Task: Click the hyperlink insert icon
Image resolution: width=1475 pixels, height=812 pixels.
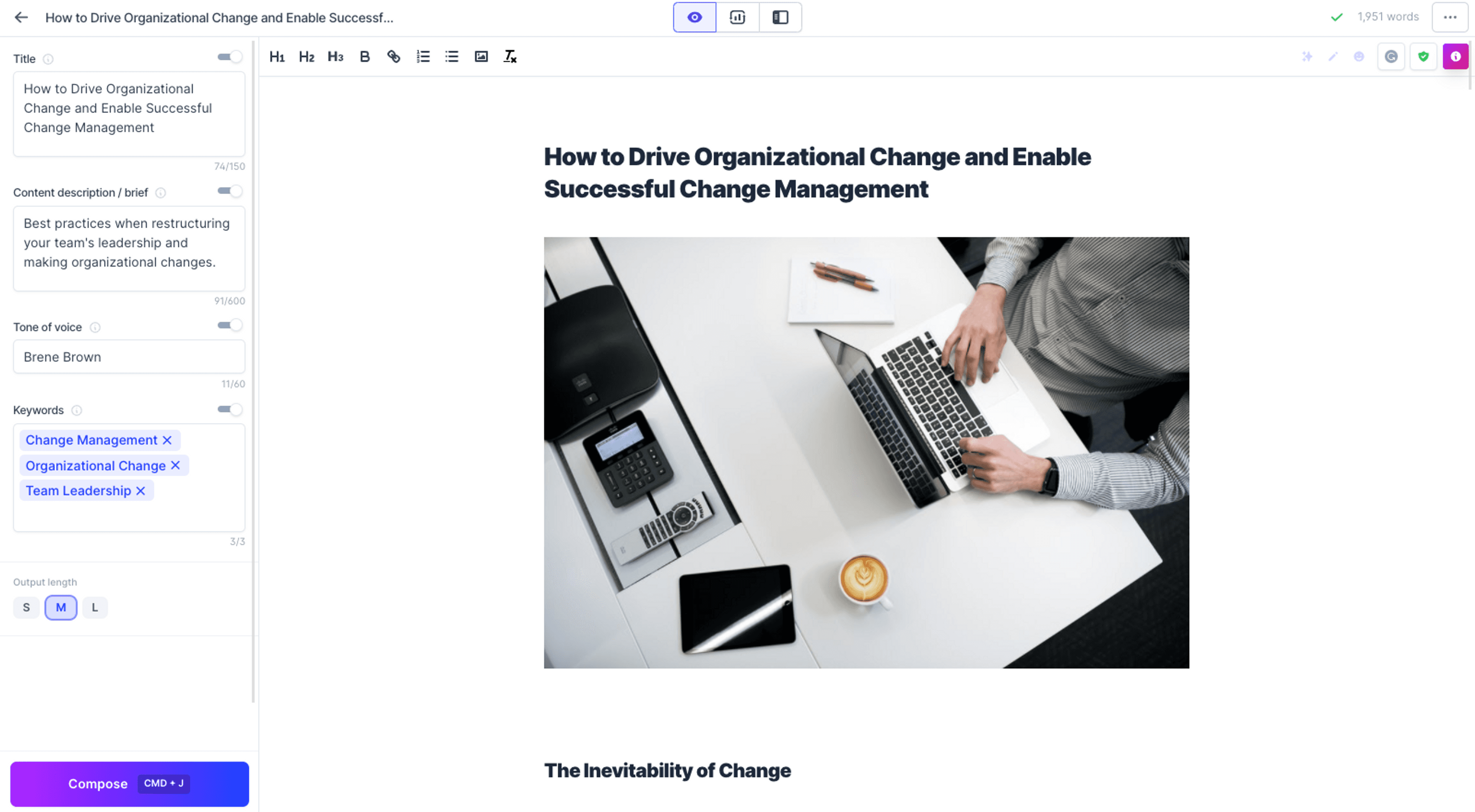Action: [394, 56]
